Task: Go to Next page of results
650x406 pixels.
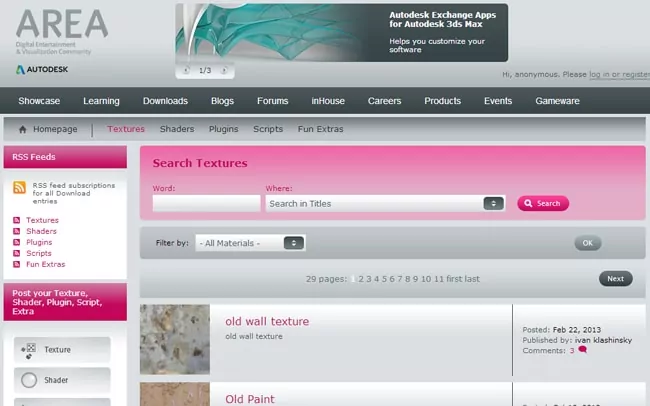Action: click(615, 279)
